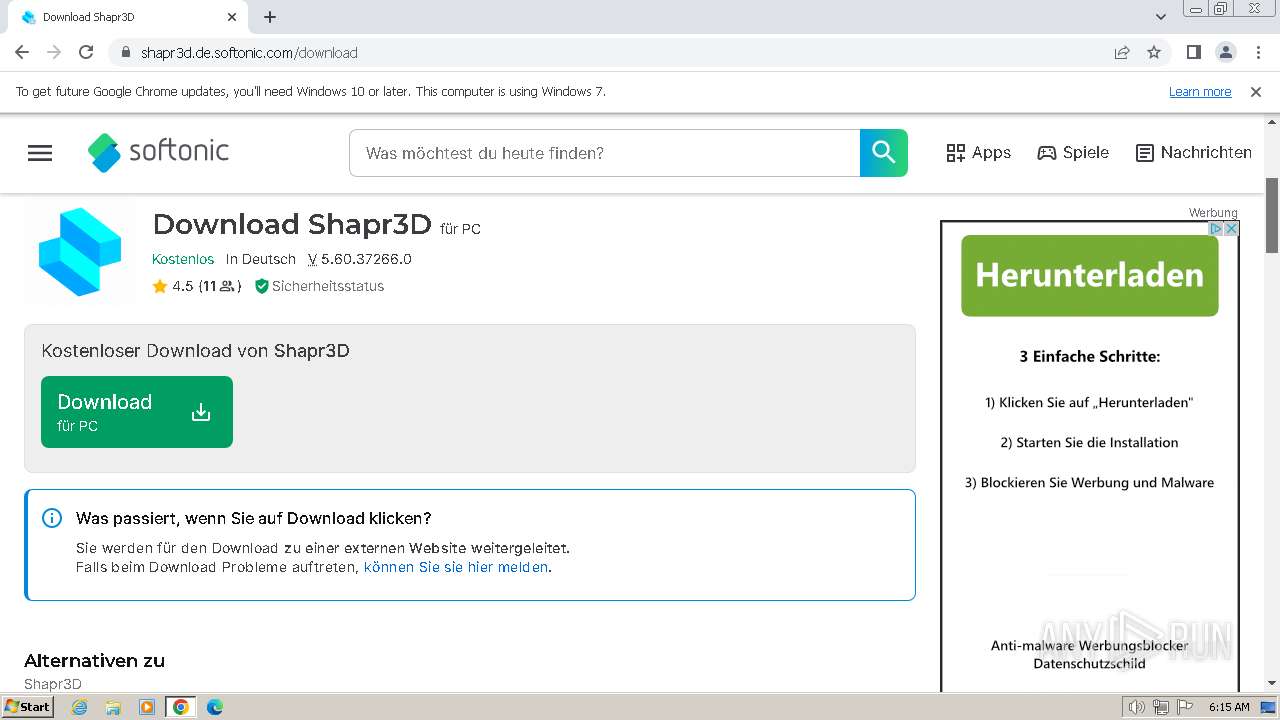Viewport: 1280px width, 720px height.
Task: Click the können Sie sie hier melden link
Action: 456,567
